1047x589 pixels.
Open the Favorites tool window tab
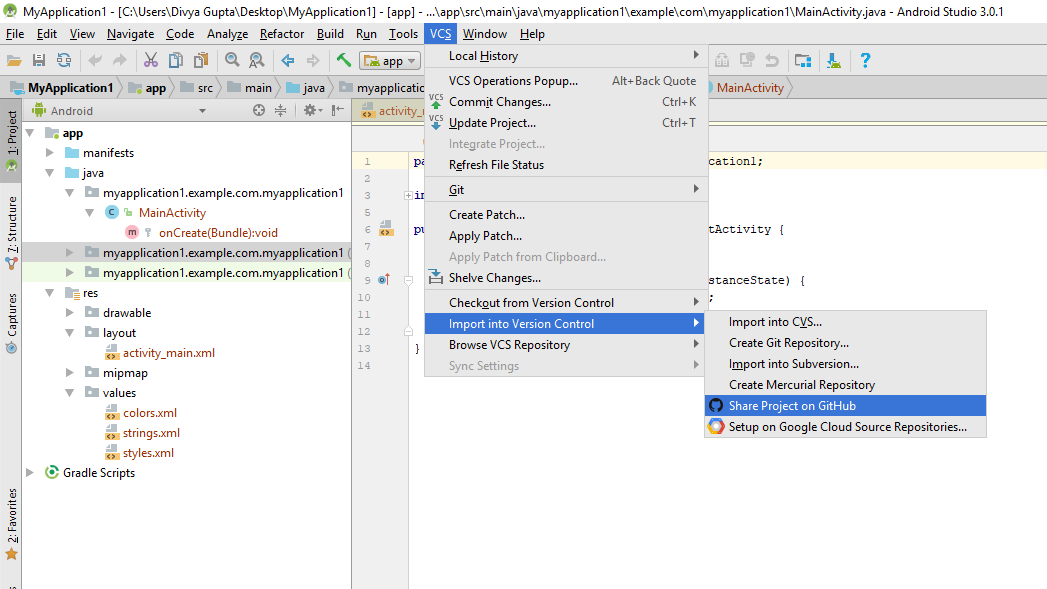pos(11,524)
